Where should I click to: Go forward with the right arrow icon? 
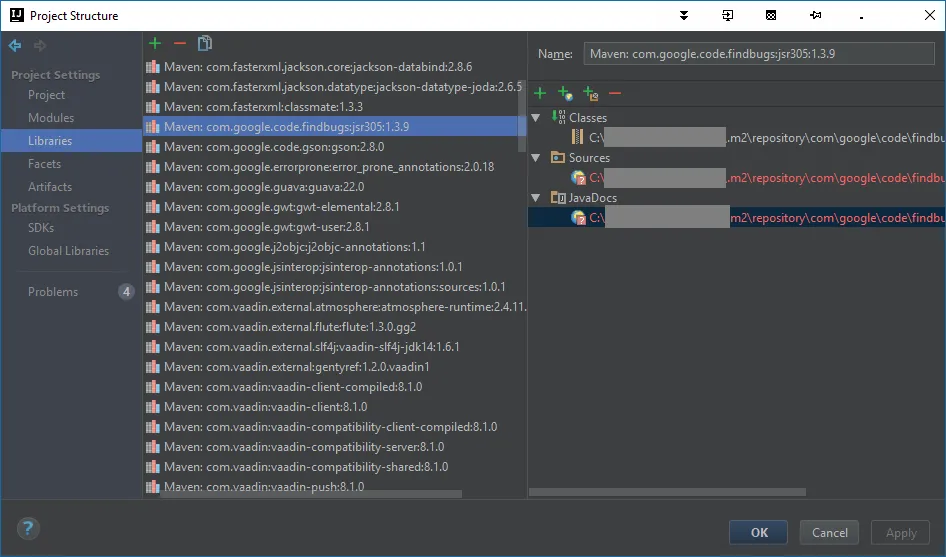click(40, 45)
